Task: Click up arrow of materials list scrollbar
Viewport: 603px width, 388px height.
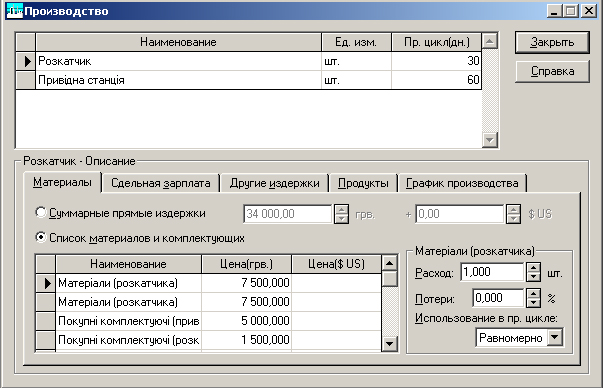Action: click(x=390, y=263)
